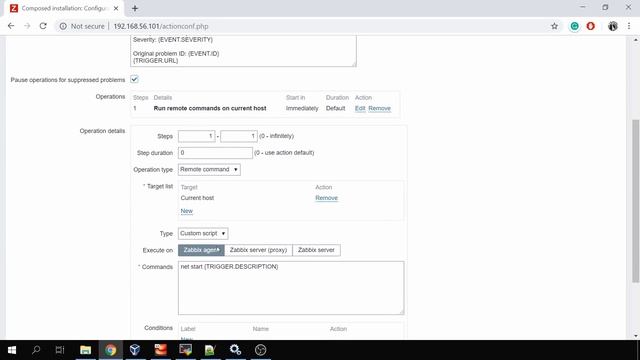Screen dimensions: 640x360
Task: Click the Operation details label
Action: point(102,131)
